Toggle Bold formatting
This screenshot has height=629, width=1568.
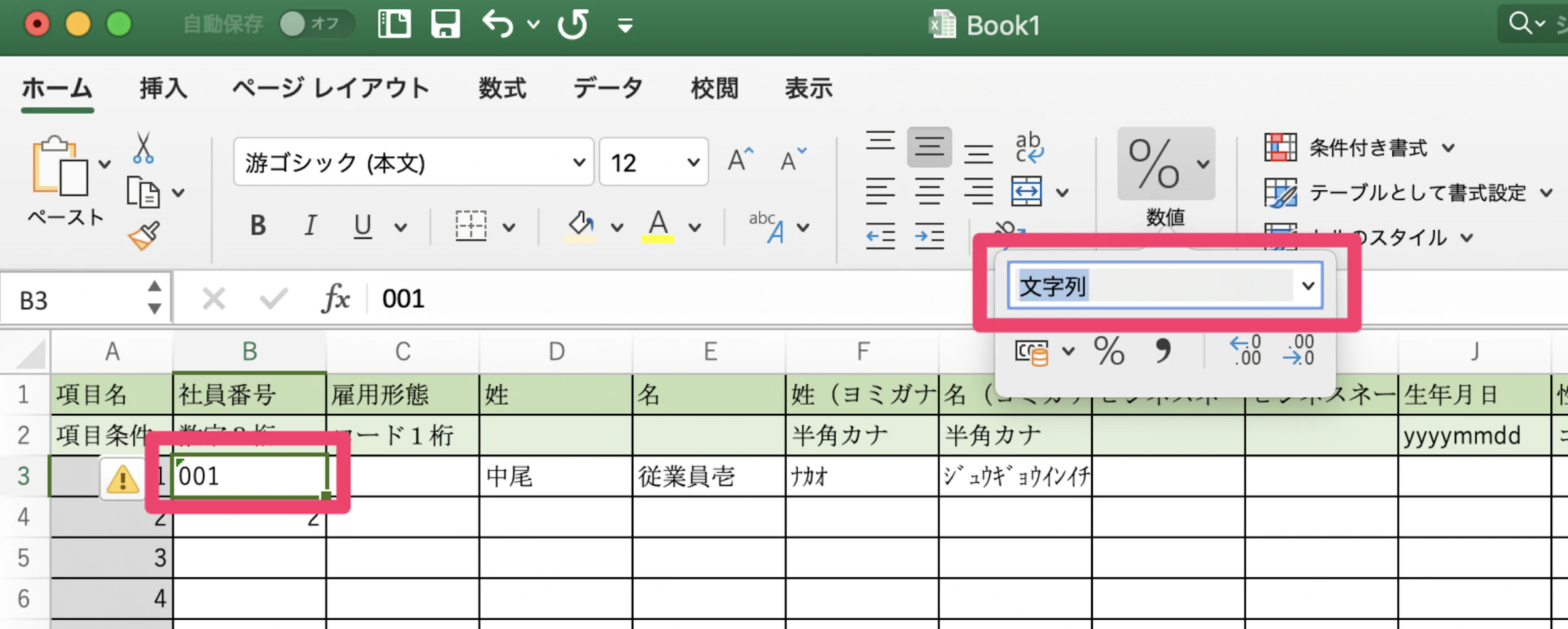tap(258, 226)
